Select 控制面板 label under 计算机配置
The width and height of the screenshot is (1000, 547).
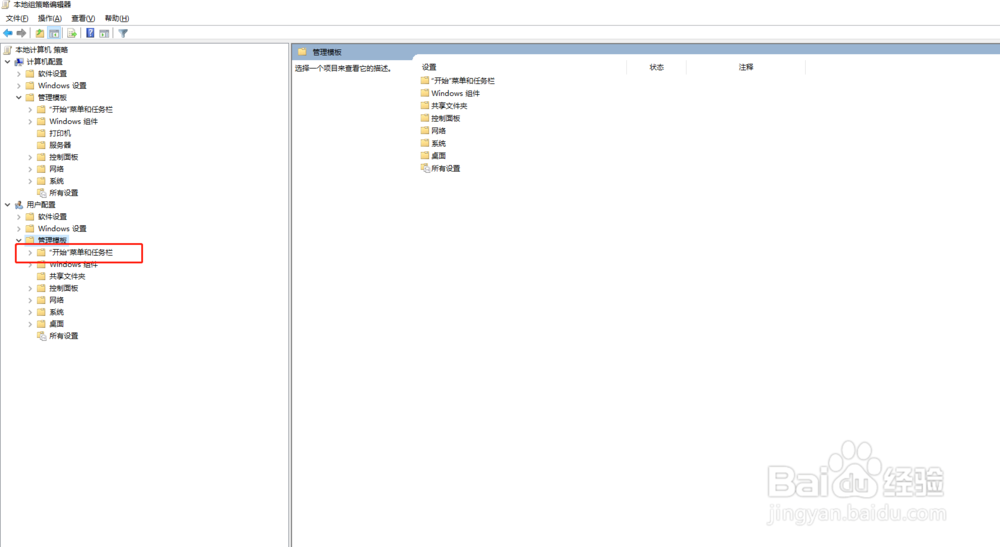[x=64, y=157]
